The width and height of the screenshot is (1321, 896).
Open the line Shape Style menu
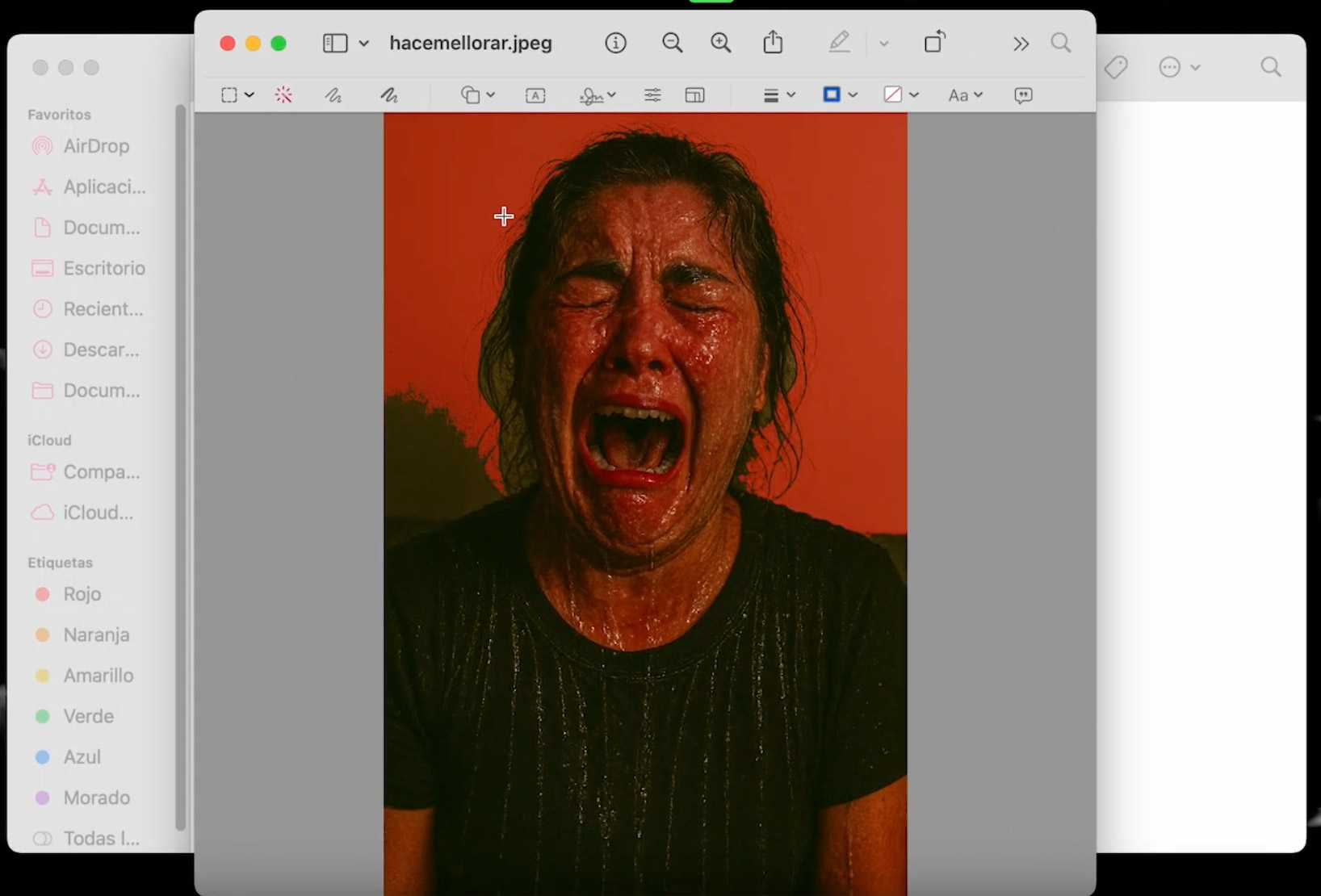pos(779,95)
